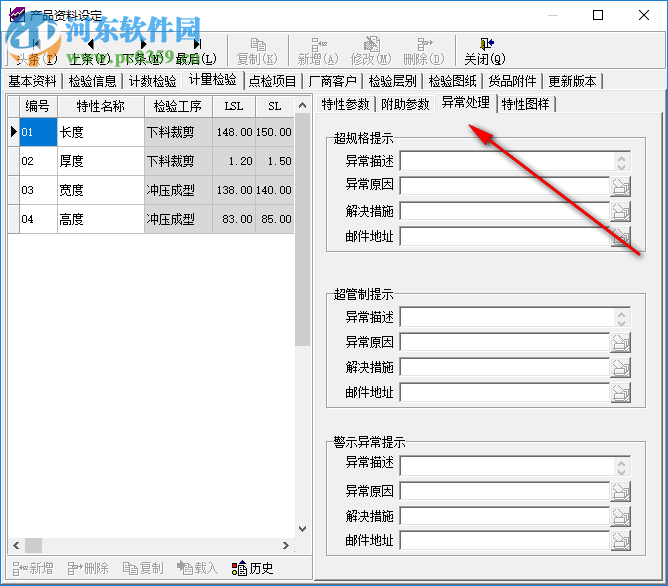Image resolution: width=668 pixels, height=586 pixels.
Task: Click the 删除(D) delete toolbar icon
Action: click(424, 51)
